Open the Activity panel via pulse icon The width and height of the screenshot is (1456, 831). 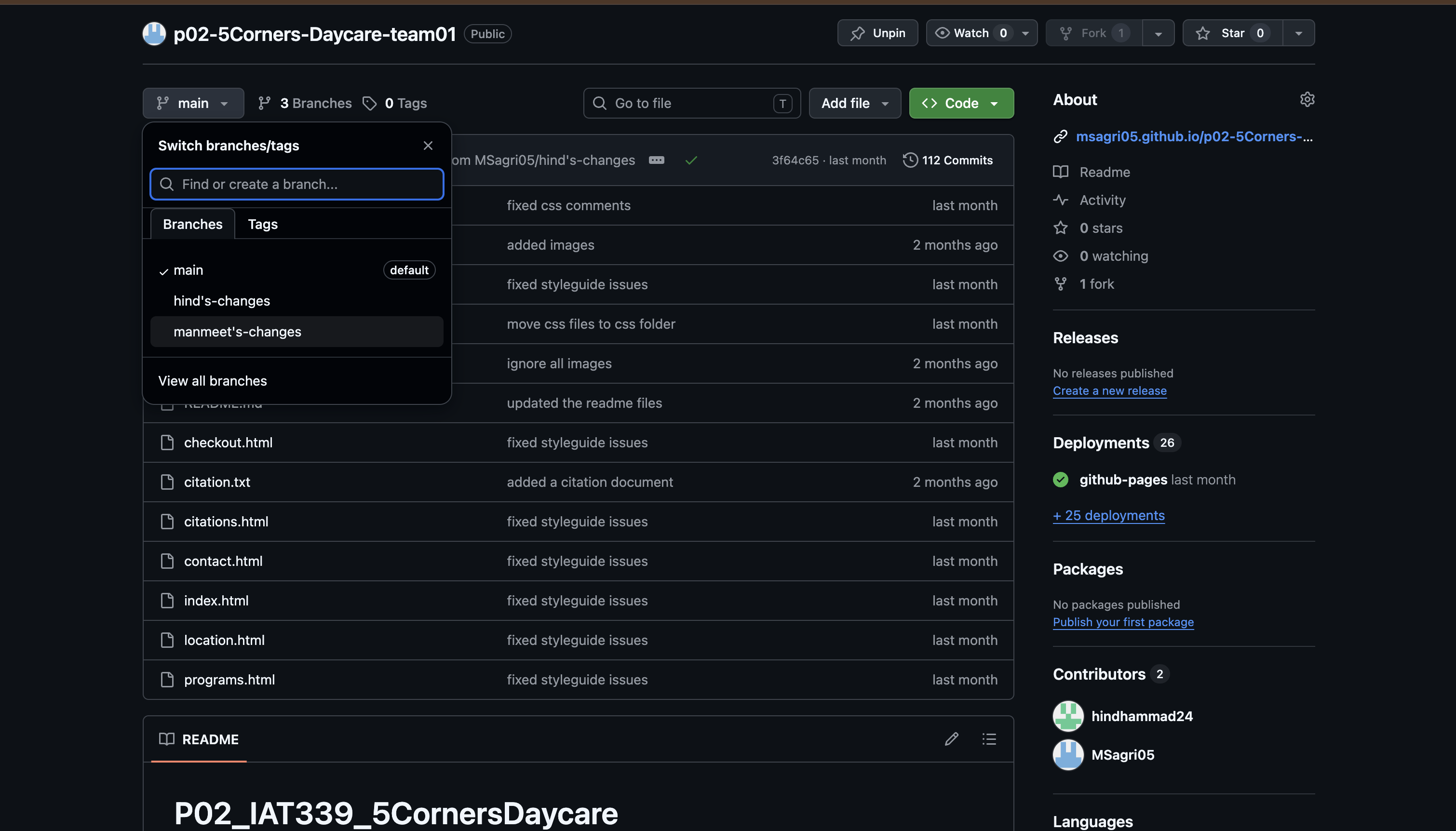pos(1061,200)
